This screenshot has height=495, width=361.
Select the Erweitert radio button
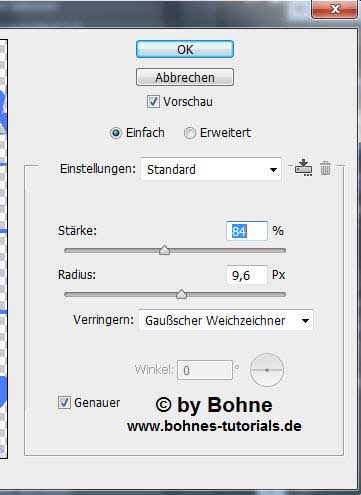click(x=190, y=133)
